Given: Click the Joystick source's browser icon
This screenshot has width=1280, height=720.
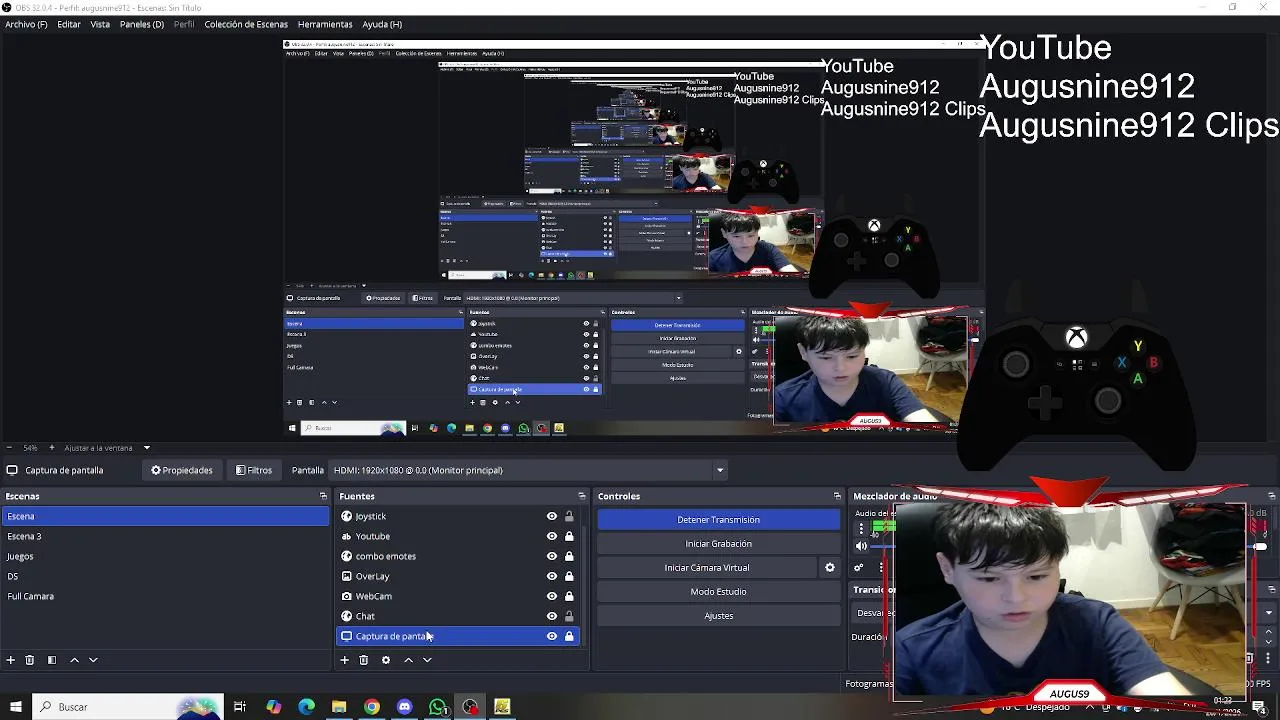Looking at the screenshot, I should (347, 516).
